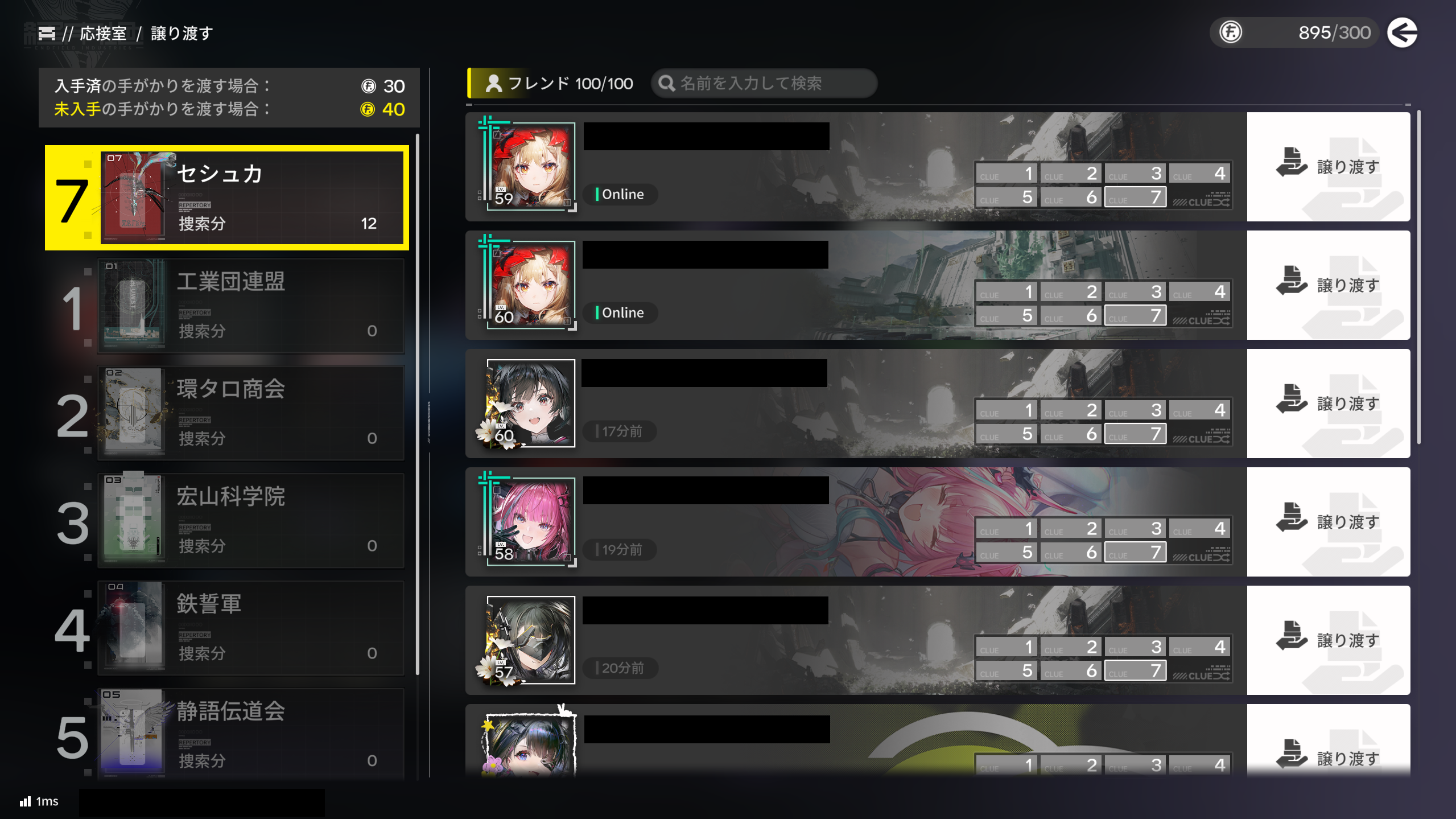Click 譲り渡す for friend seen 17分前

[x=1329, y=403]
